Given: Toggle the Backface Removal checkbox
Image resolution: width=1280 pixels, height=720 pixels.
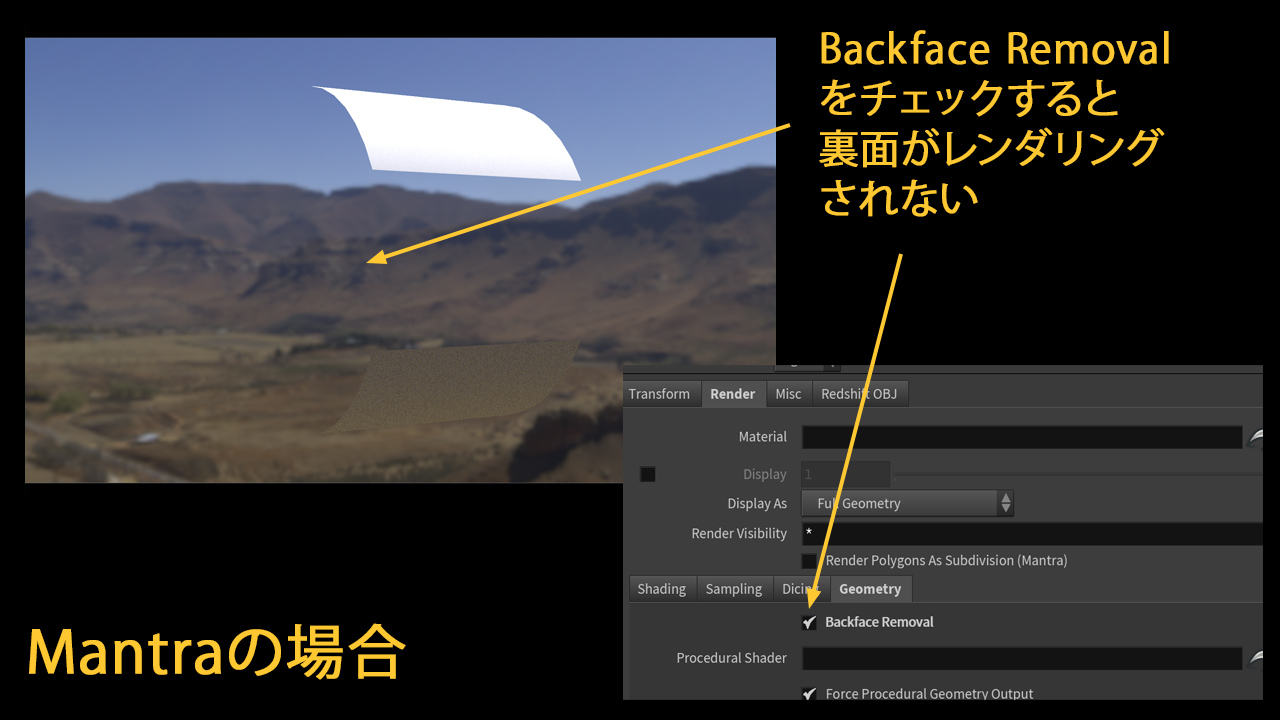Looking at the screenshot, I should (809, 622).
